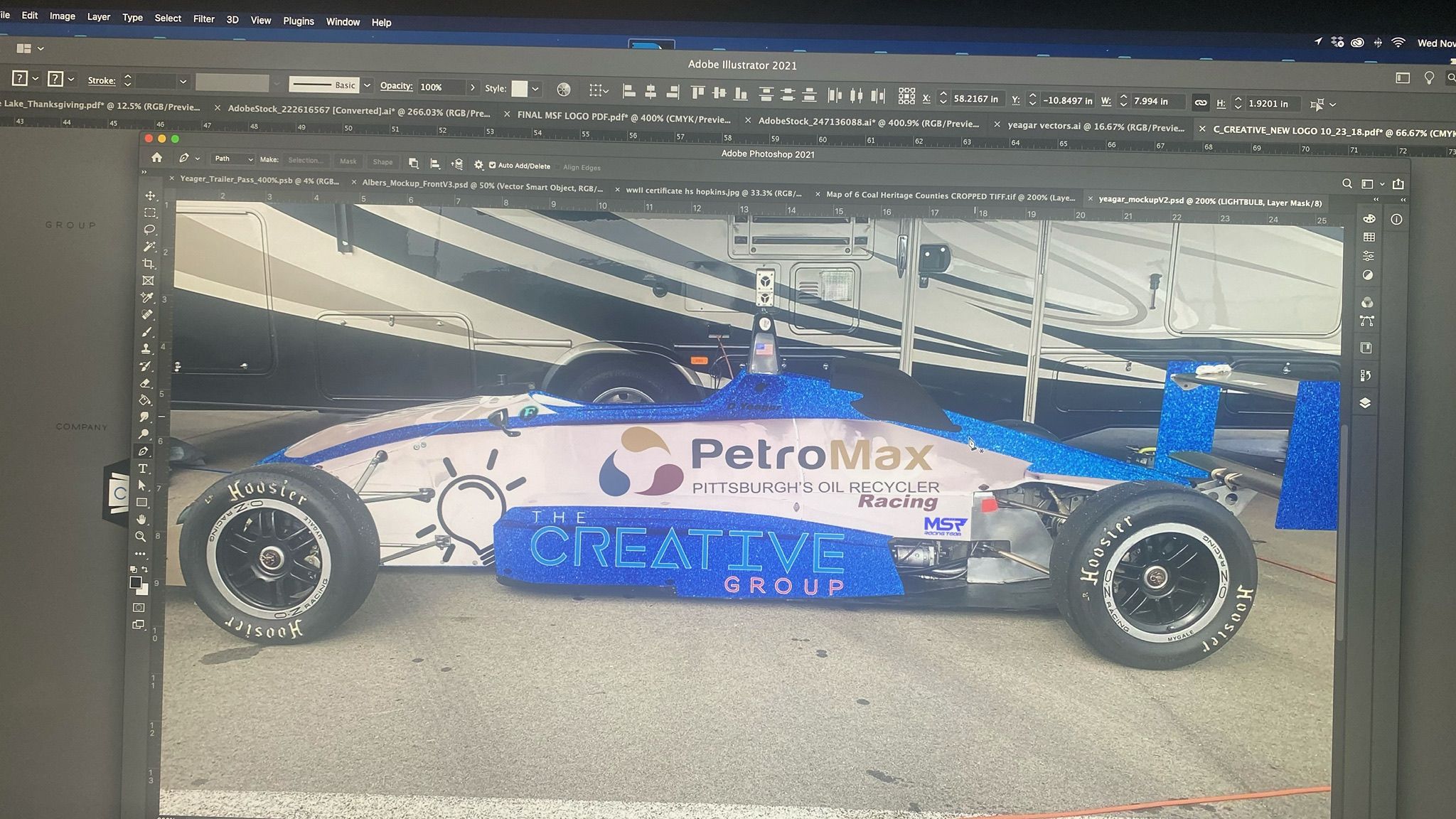
Task: Select the Crop tool
Action: [149, 264]
